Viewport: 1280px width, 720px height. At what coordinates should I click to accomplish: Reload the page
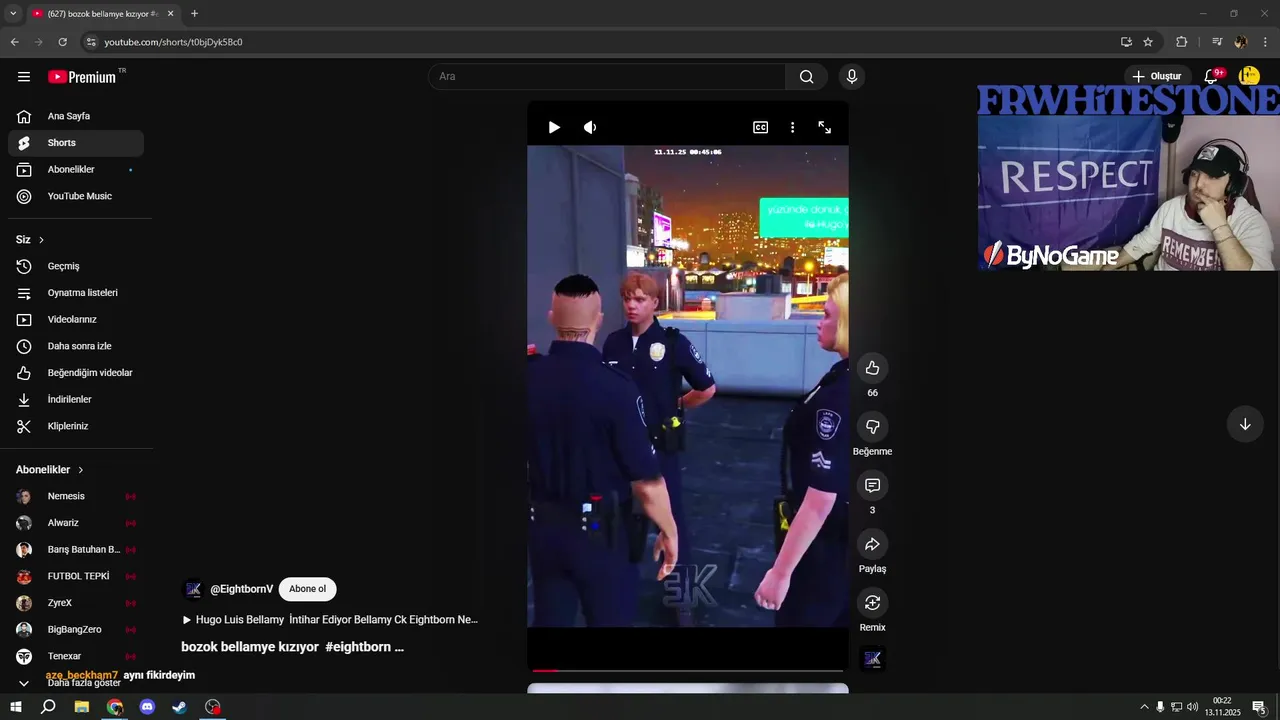click(x=62, y=42)
